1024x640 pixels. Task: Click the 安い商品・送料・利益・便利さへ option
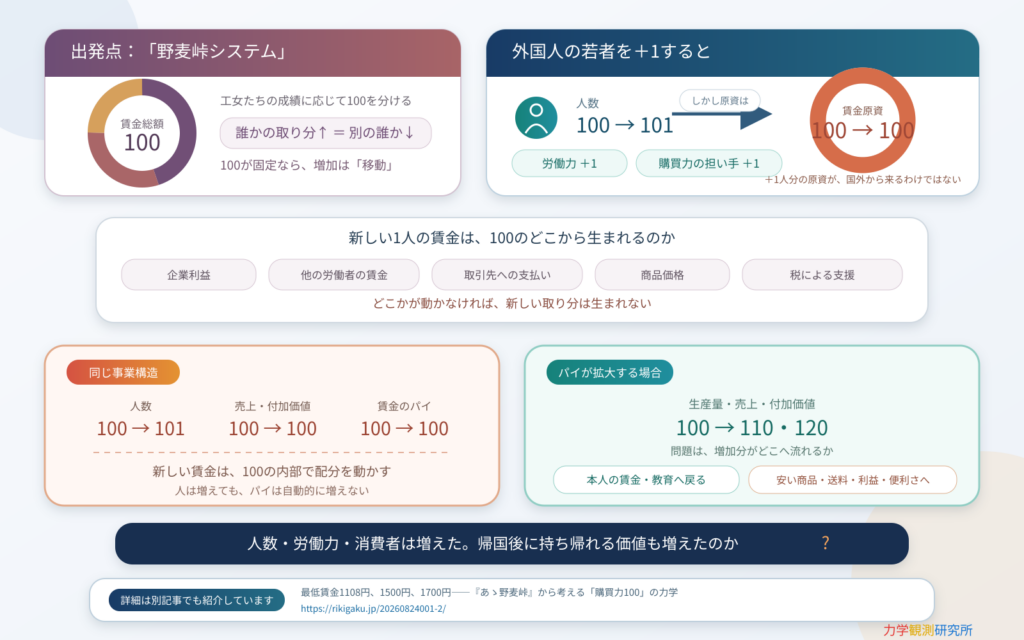(852, 480)
